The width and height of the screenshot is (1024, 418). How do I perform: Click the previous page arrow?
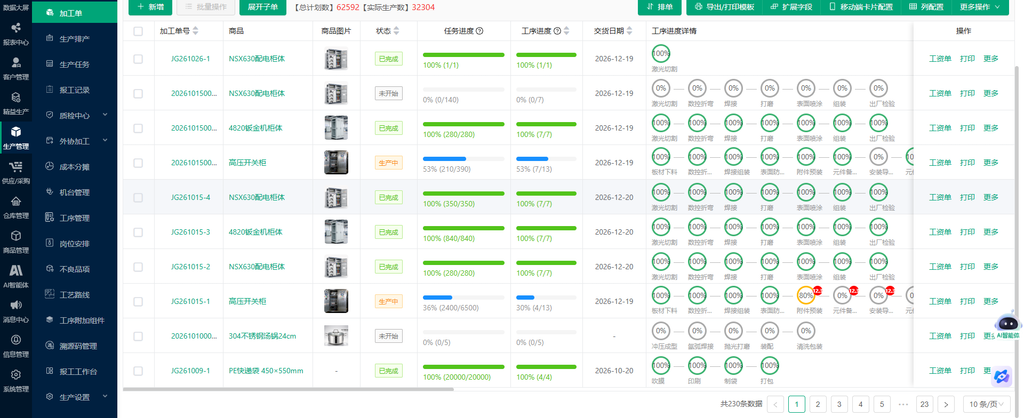tap(775, 404)
